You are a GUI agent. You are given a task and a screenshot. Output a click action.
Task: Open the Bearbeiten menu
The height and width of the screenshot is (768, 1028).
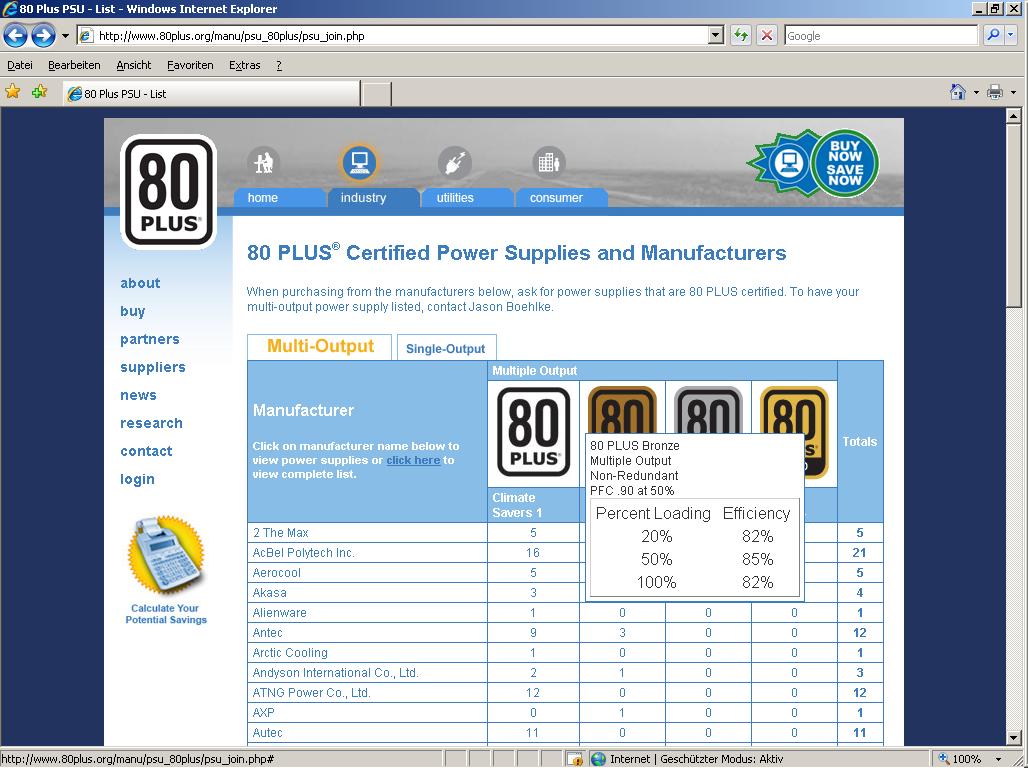(74, 65)
